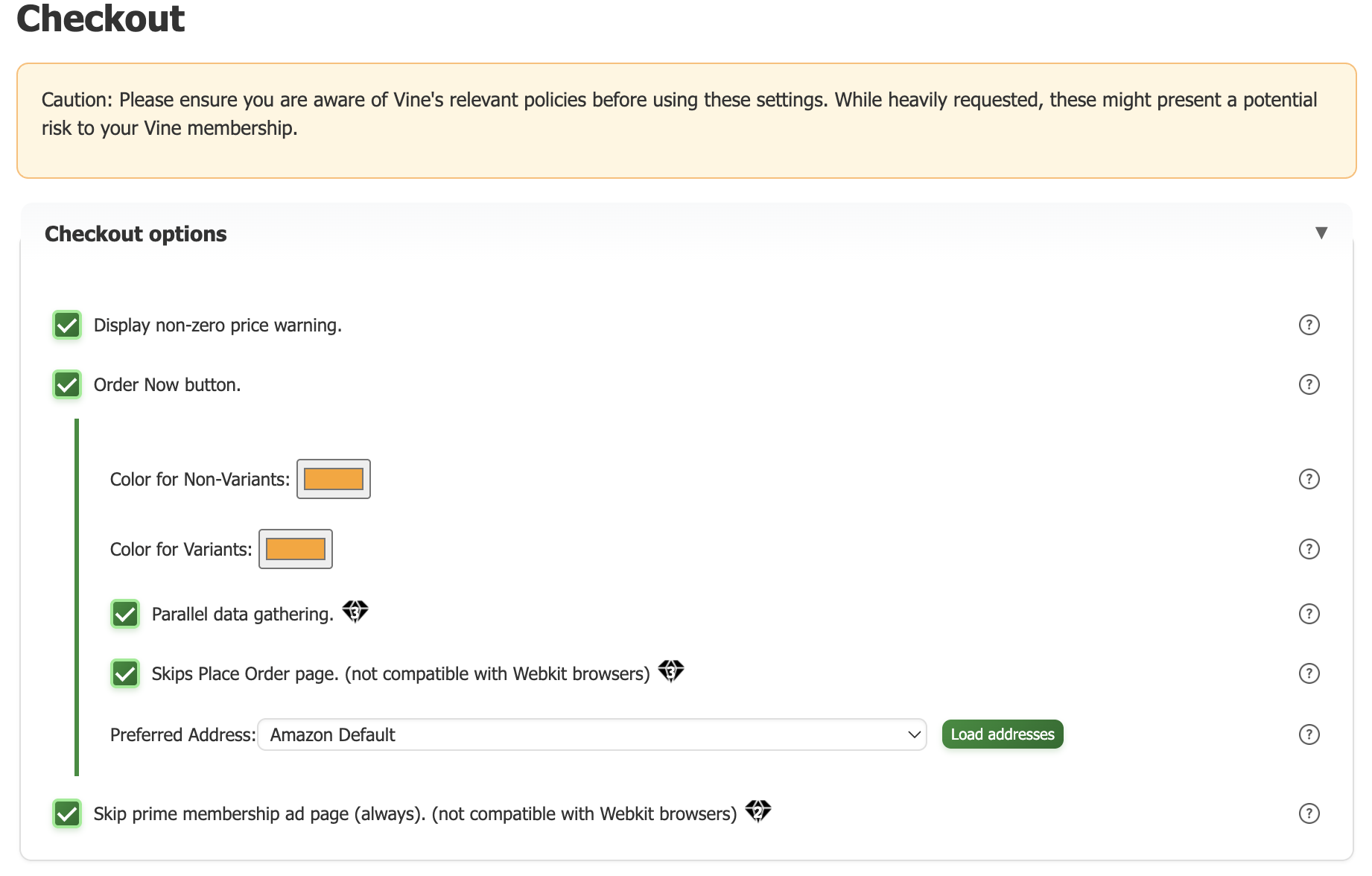Disable Display non-zero price warning checkbox

67,326
